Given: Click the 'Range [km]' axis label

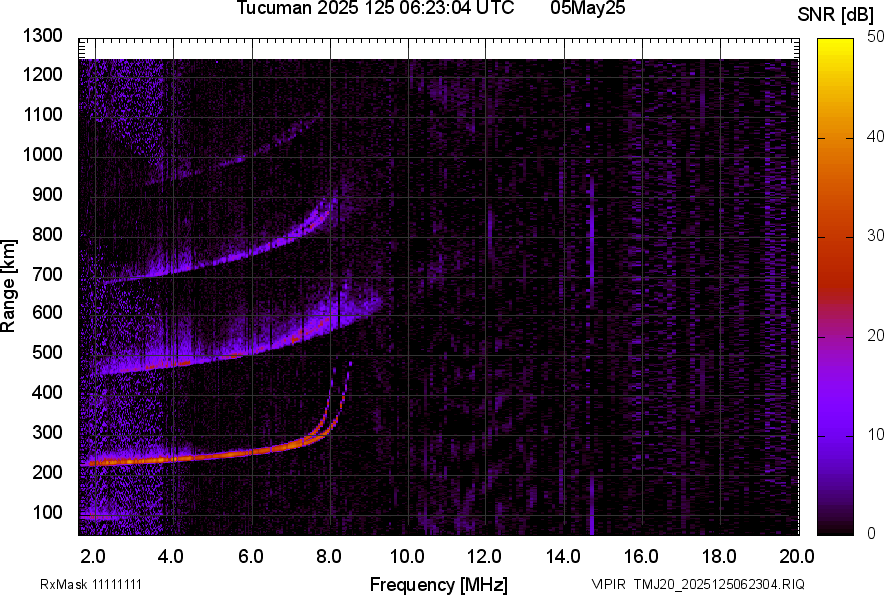Looking at the screenshot, I should coord(8,286).
